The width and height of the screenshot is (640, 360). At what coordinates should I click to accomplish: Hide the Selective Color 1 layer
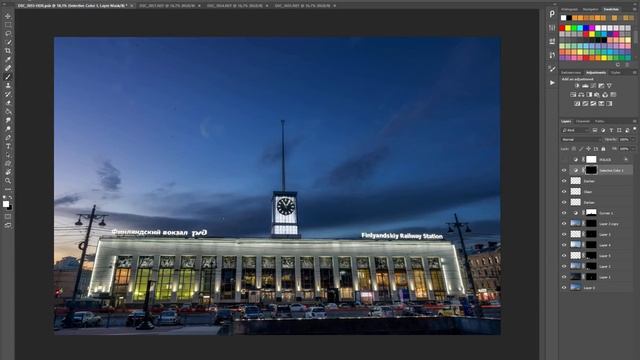coord(564,170)
